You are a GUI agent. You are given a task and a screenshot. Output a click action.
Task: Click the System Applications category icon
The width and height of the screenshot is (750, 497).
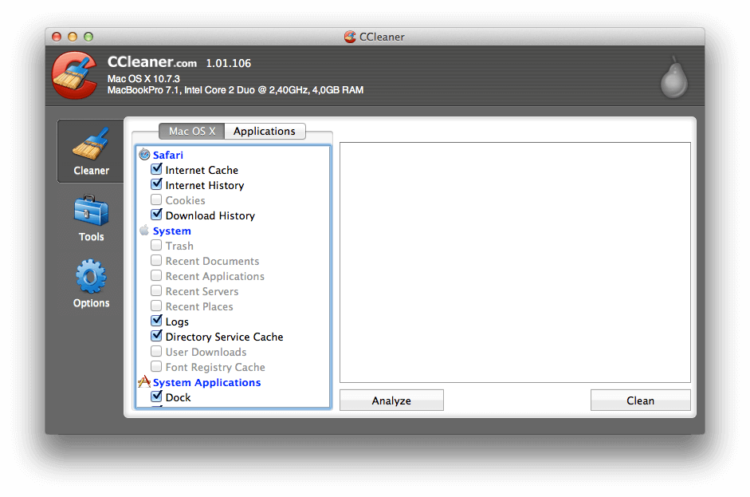point(144,382)
